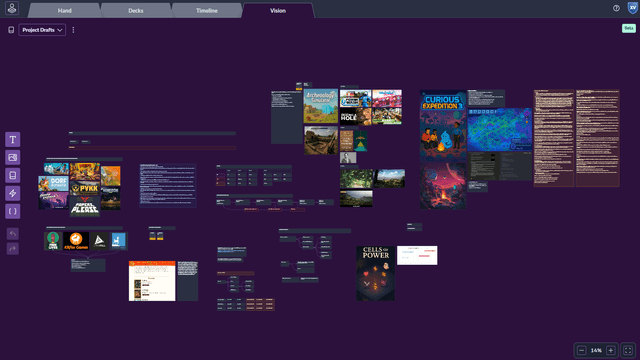Viewport: 640px width, 360px height.
Task: Toggle fullscreen view
Action: pyautogui.click(x=628, y=350)
